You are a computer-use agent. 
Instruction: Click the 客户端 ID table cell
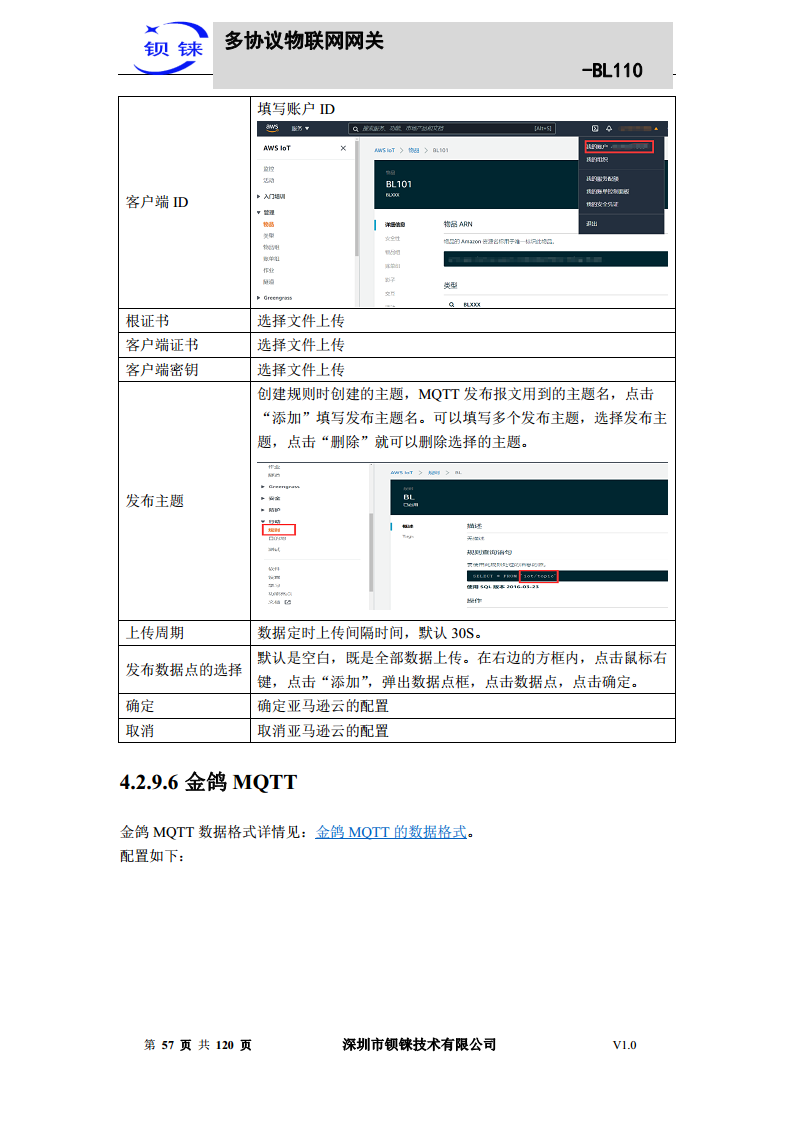point(185,203)
